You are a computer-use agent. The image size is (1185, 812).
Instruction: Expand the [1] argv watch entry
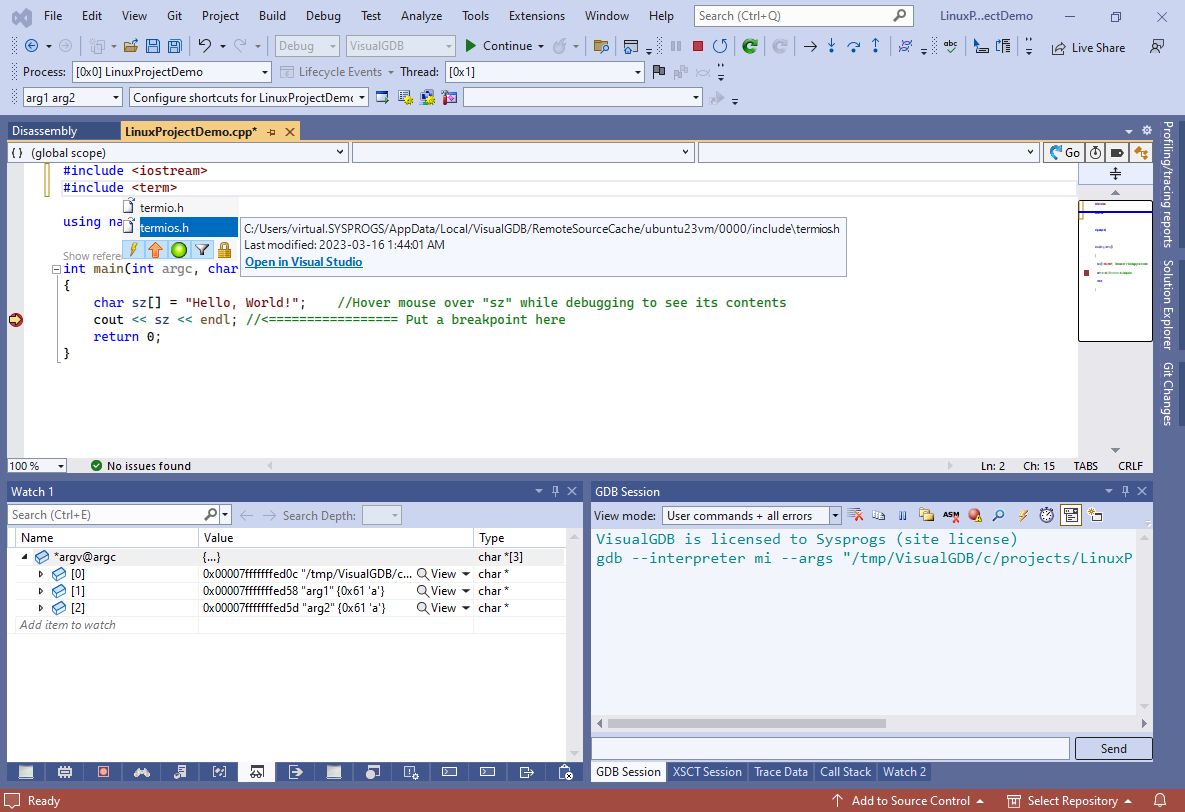point(41,591)
